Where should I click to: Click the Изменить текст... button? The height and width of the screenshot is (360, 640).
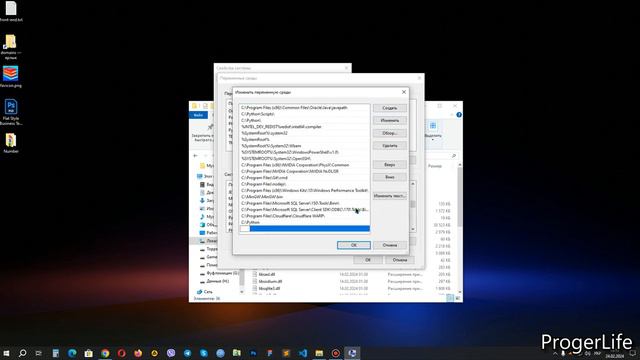tap(389, 196)
